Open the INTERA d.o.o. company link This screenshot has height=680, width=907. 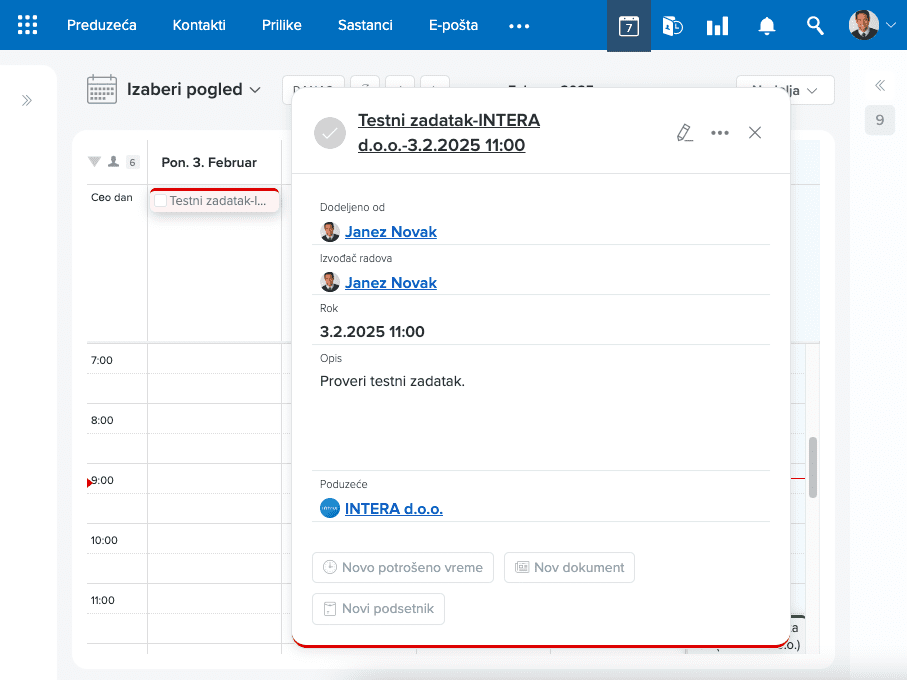pyautogui.click(x=394, y=509)
